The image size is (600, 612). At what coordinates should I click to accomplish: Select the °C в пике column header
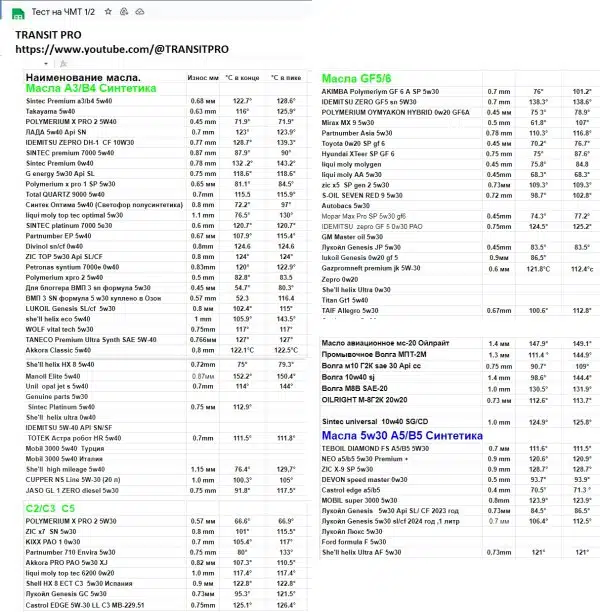tap(286, 78)
